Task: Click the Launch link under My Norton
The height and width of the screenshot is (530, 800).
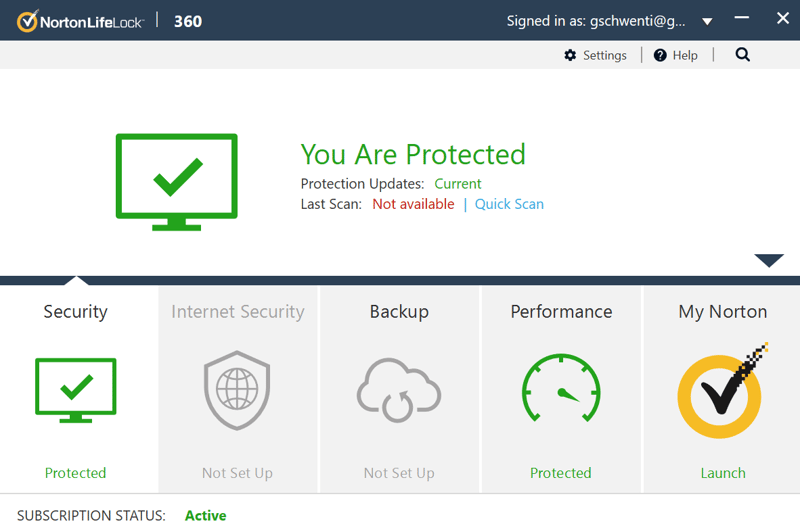Action: point(723,473)
